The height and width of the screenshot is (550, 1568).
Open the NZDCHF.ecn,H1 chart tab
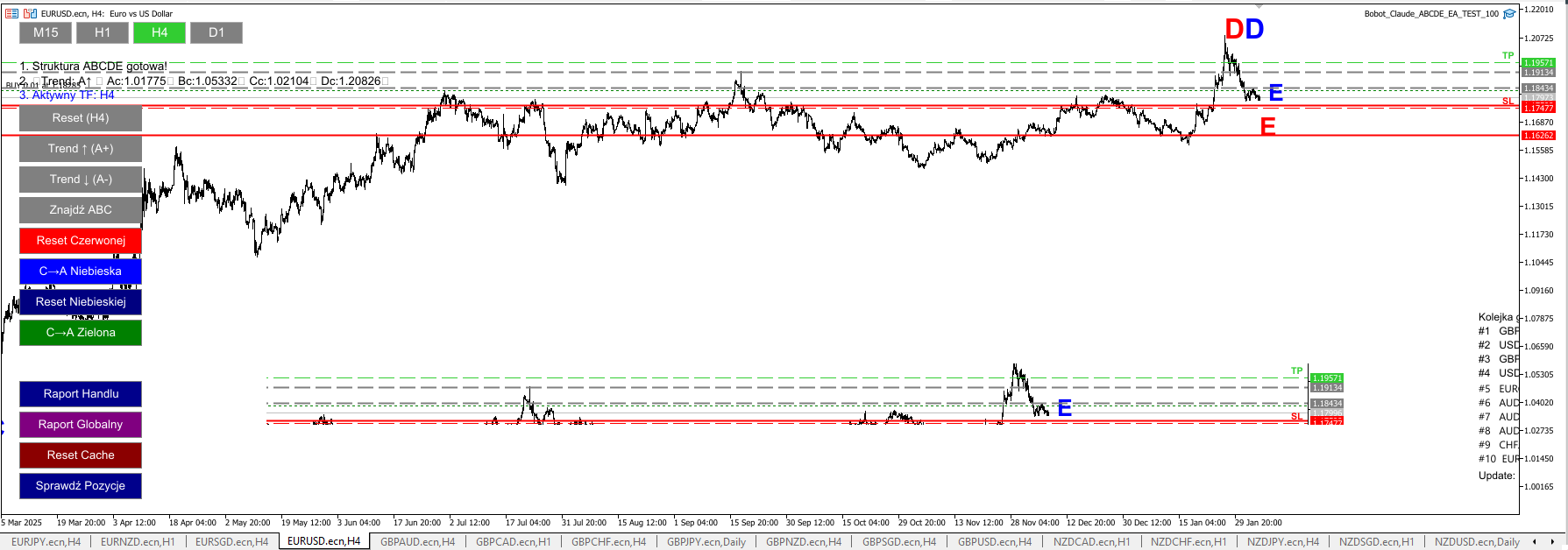(1188, 542)
